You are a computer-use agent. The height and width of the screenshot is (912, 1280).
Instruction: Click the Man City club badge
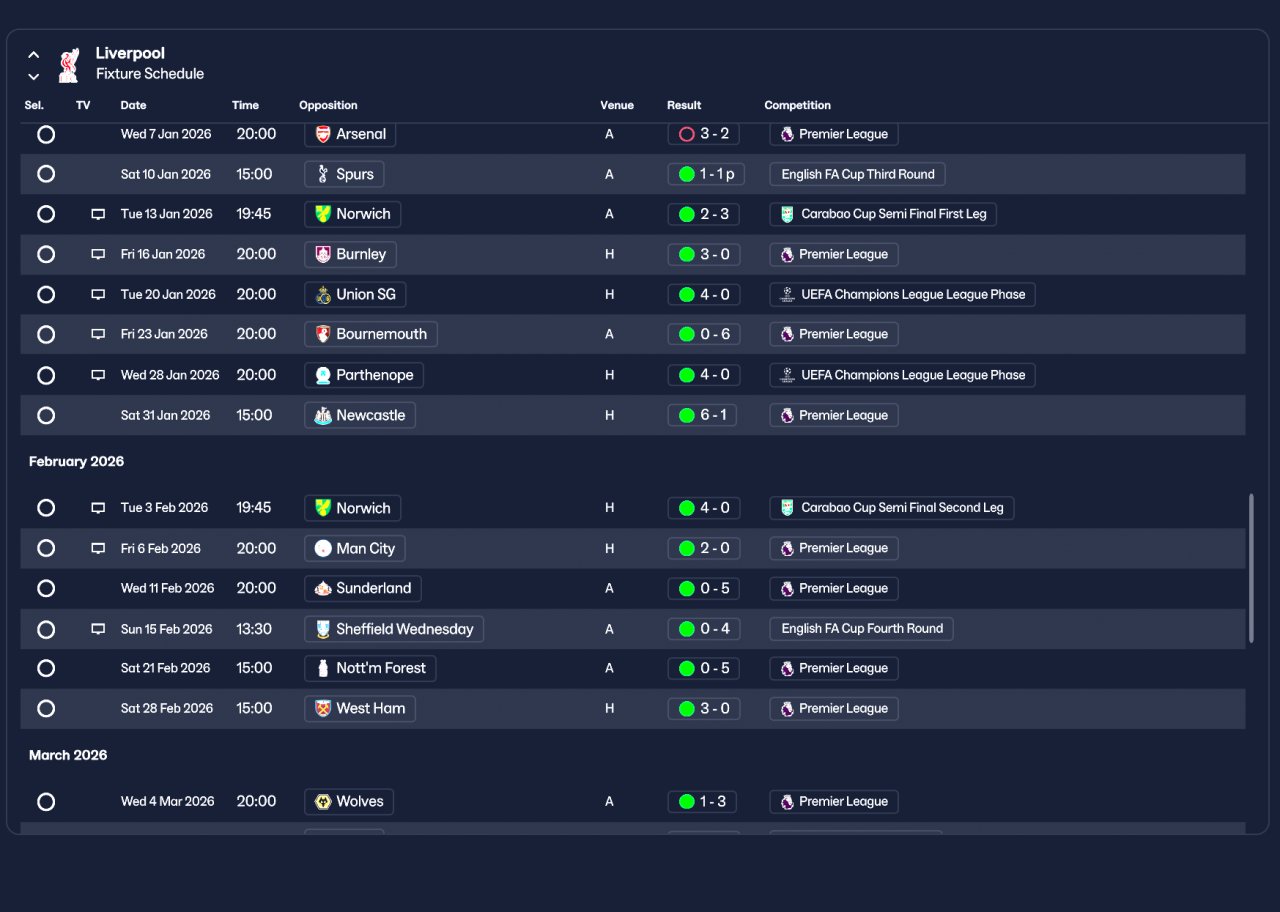(323, 548)
